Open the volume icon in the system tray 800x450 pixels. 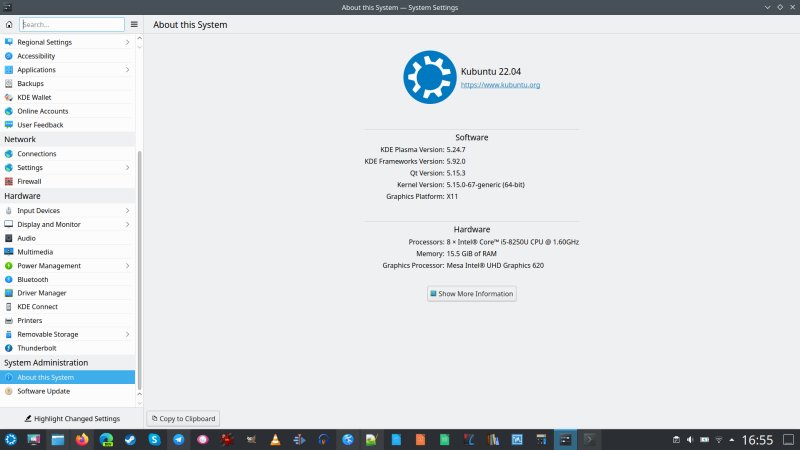pyautogui.click(x=690, y=440)
